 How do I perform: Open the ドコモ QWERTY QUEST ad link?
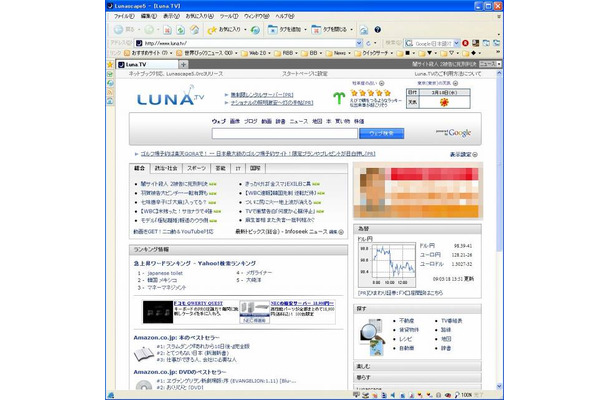pos(198,303)
